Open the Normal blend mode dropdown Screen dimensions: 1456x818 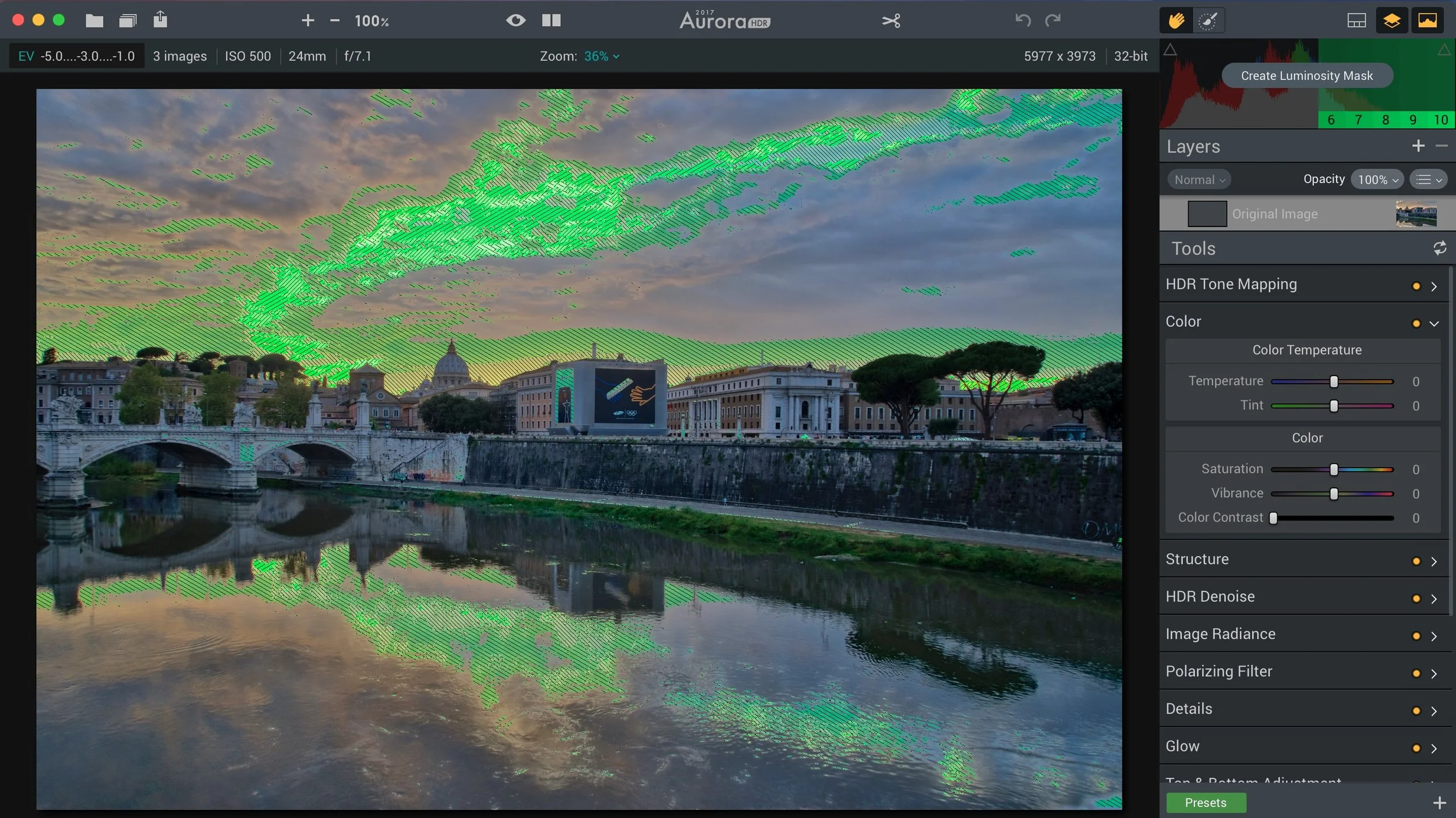point(1199,180)
